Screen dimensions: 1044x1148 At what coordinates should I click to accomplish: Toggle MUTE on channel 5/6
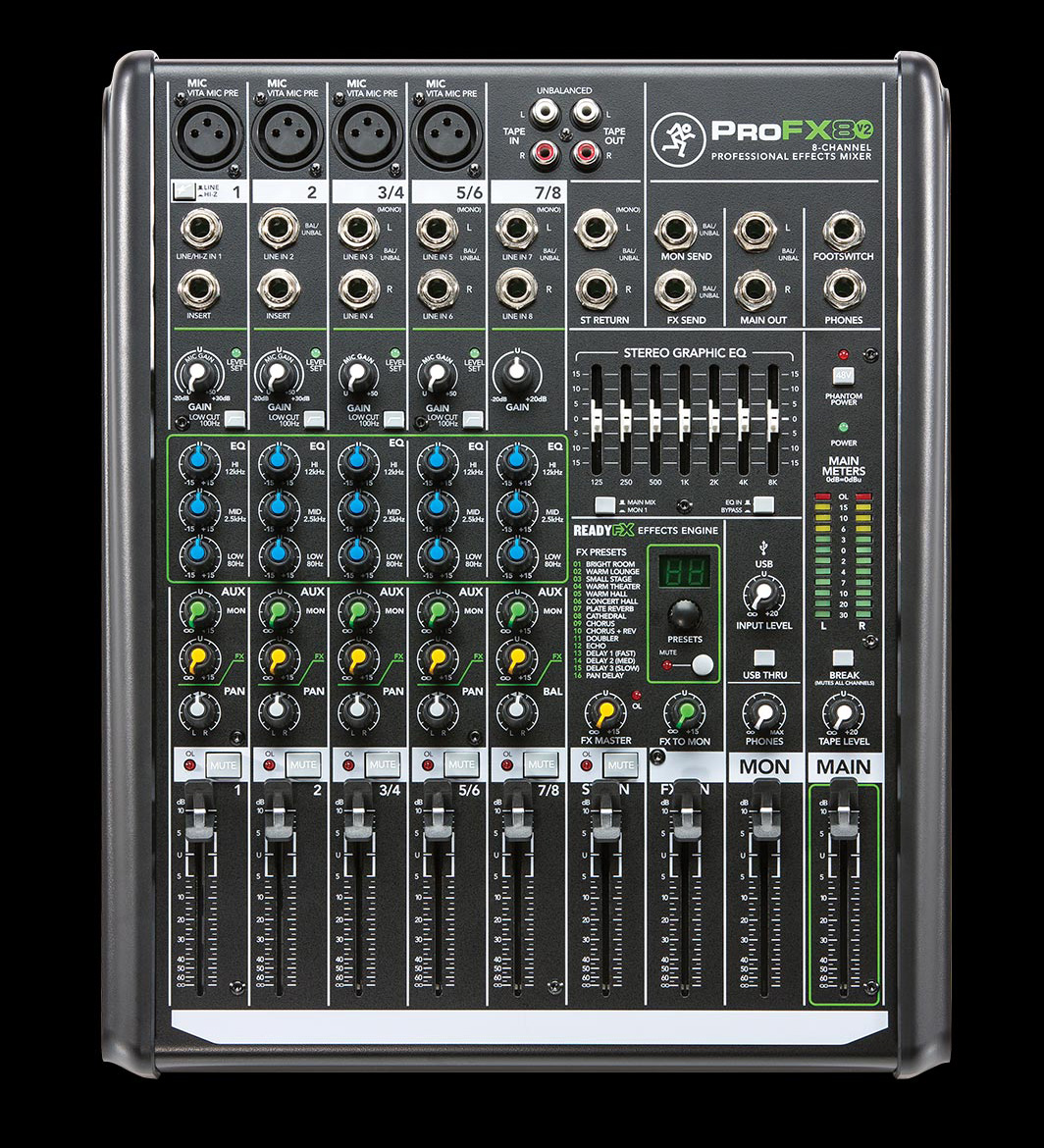coord(461,765)
